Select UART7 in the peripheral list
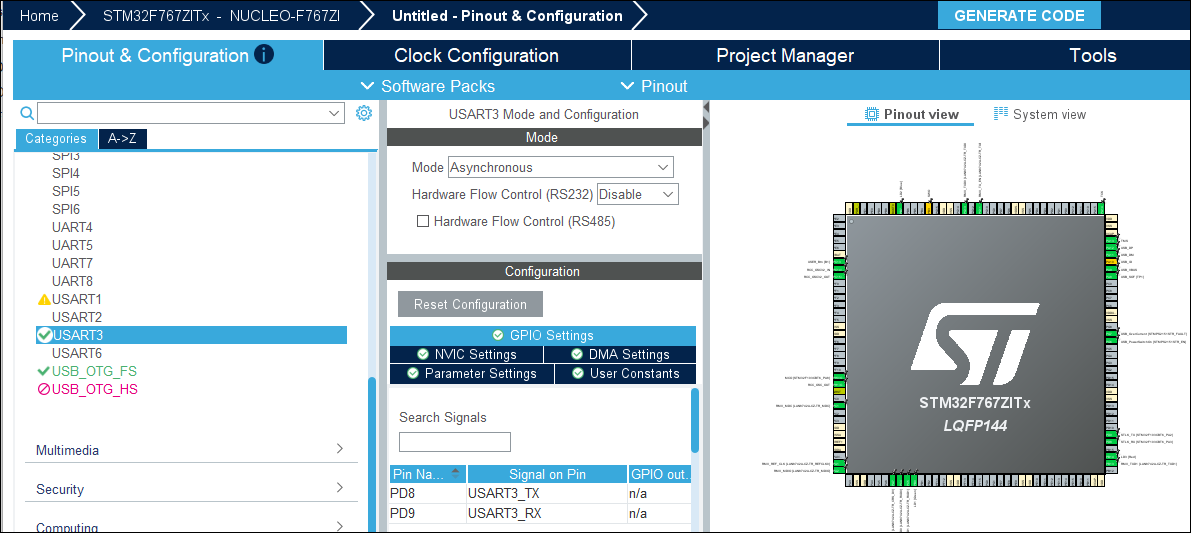Image resolution: width=1191 pixels, height=533 pixels. pos(72,263)
